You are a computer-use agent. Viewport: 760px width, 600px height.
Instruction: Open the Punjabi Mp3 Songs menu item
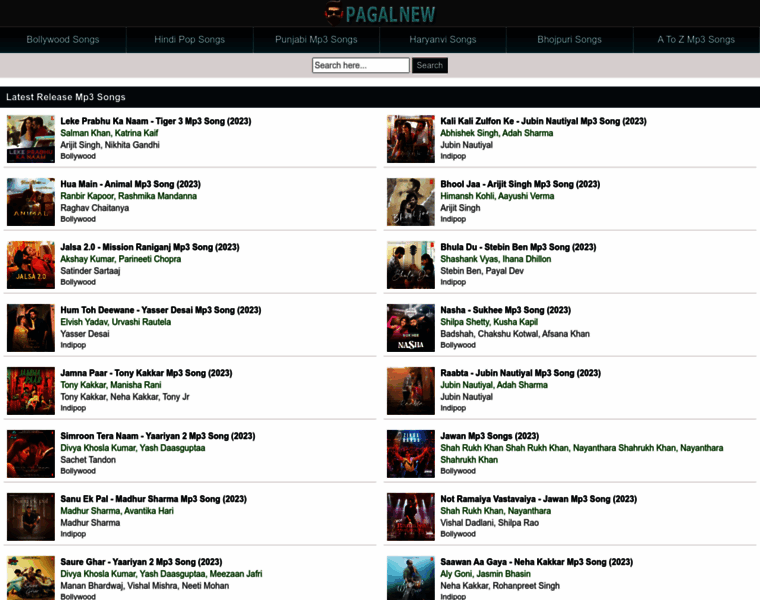pos(316,40)
